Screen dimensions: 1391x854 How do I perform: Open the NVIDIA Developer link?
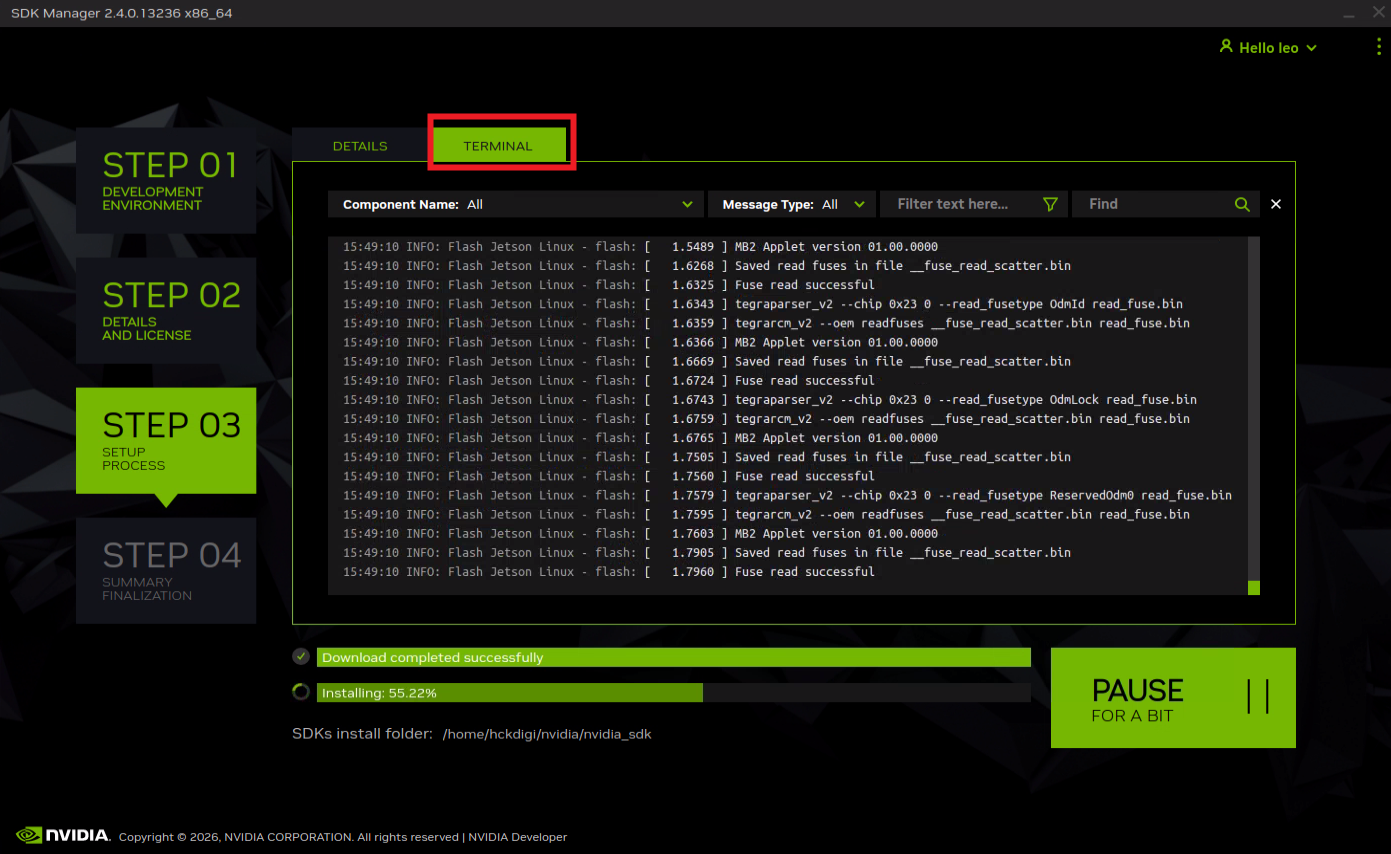pos(517,837)
